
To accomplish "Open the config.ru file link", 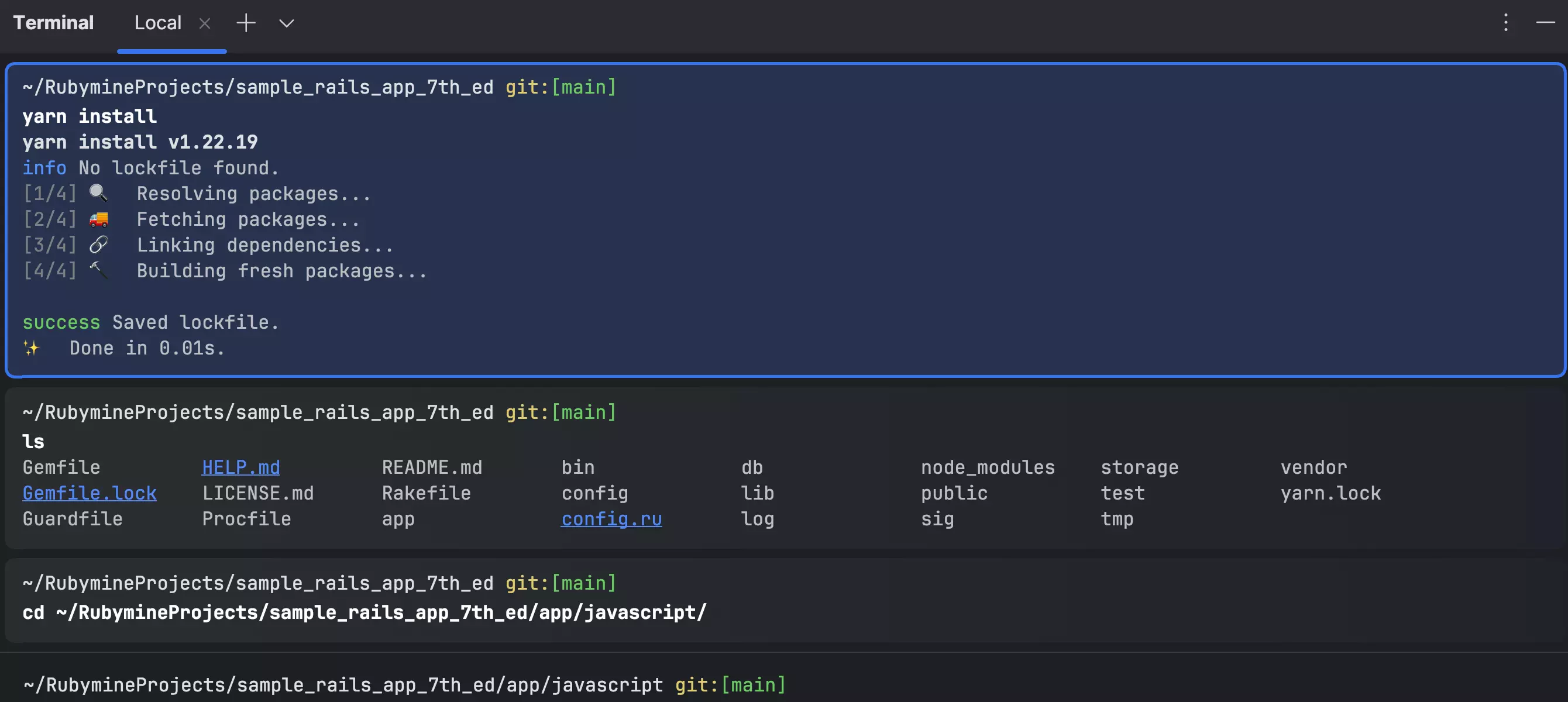I will point(611,519).
